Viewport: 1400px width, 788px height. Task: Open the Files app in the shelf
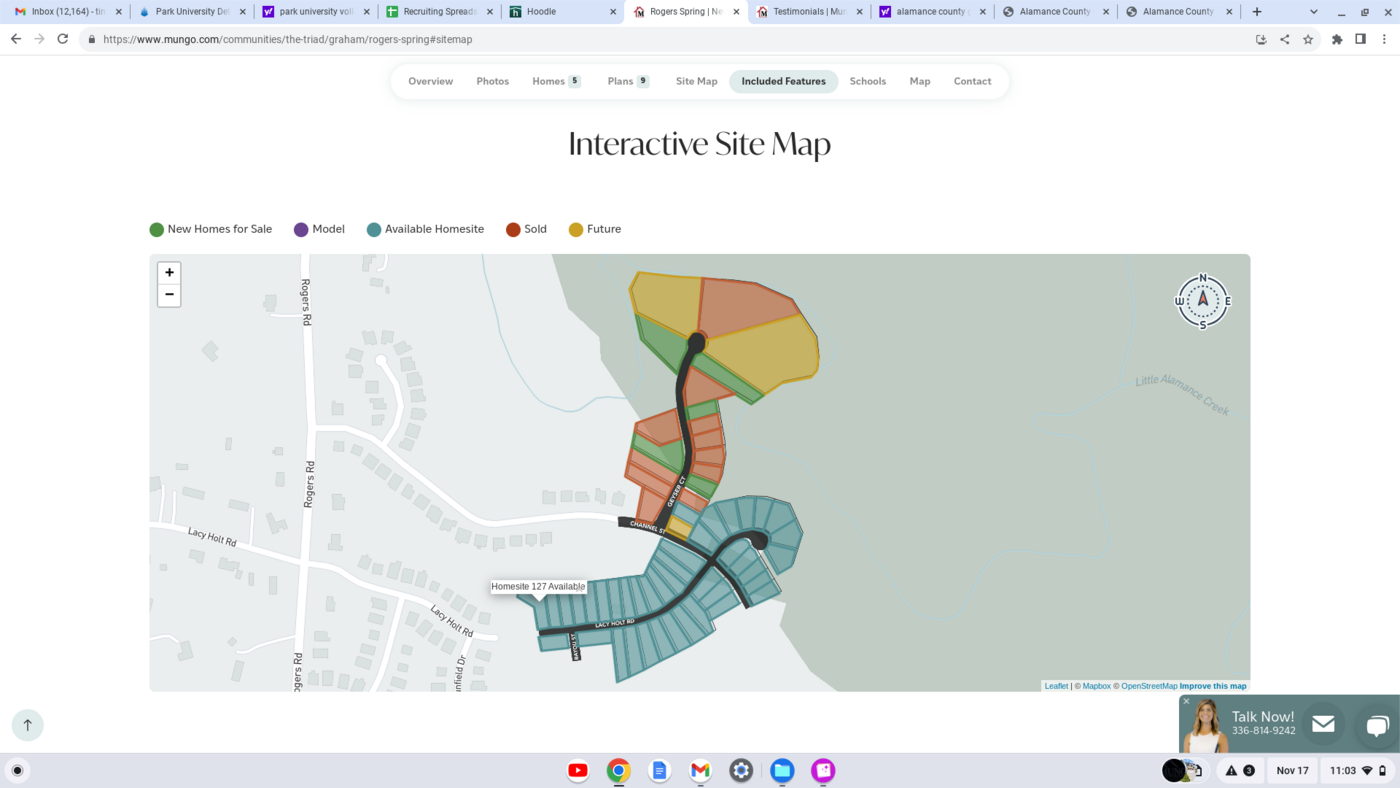click(x=782, y=770)
